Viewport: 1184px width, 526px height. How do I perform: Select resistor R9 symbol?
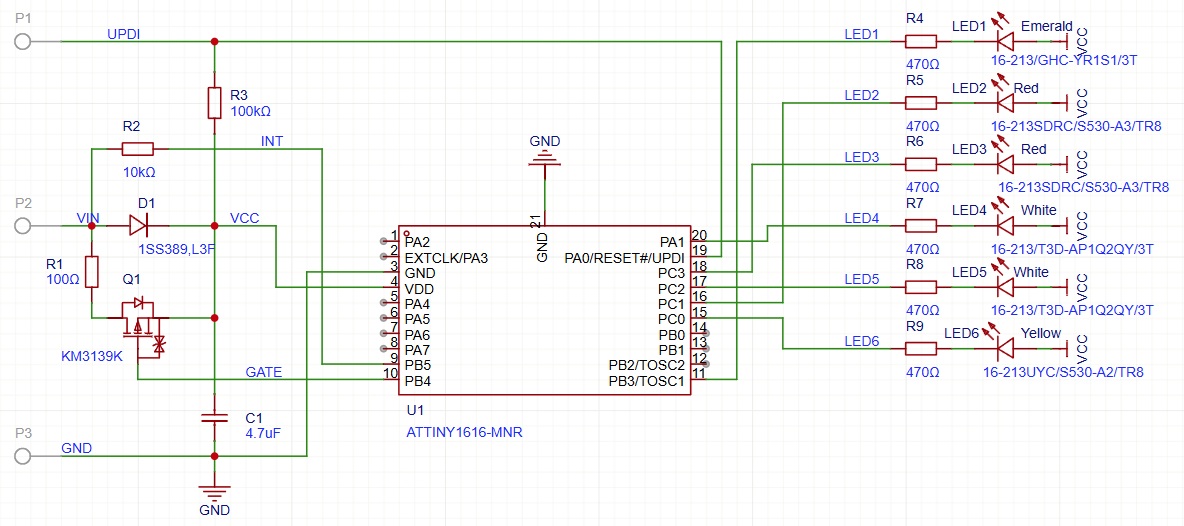(x=920, y=348)
